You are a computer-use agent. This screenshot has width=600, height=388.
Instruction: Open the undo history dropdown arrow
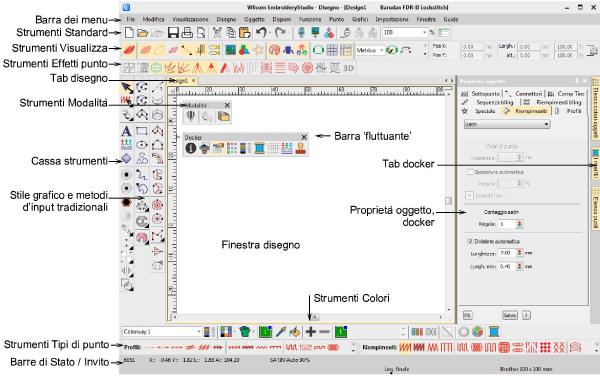click(270, 33)
